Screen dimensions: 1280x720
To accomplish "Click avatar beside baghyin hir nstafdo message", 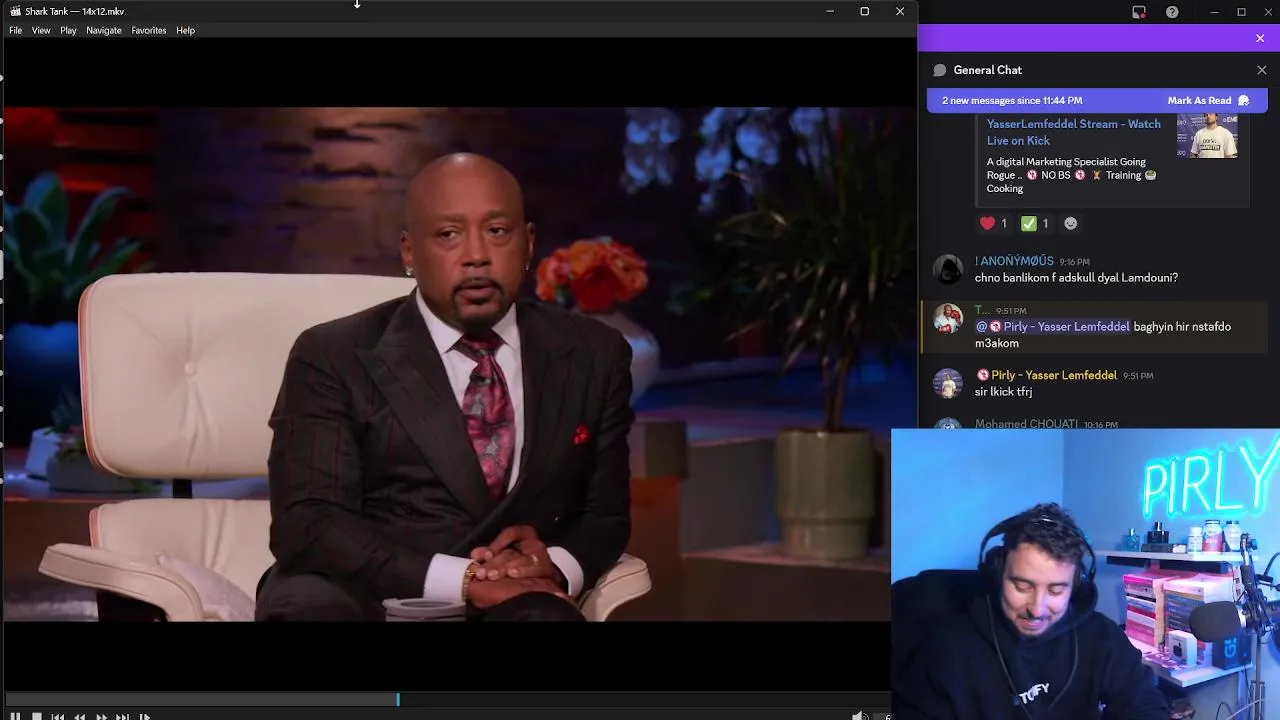I will (947, 318).
